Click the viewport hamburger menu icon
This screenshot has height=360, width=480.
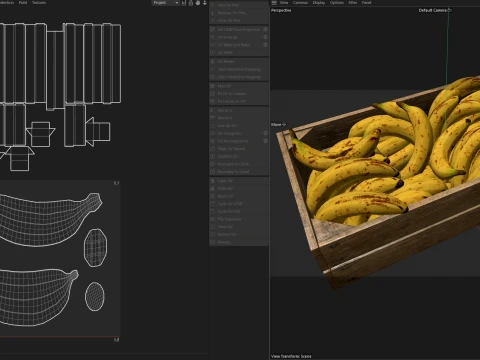pyautogui.click(x=274, y=3)
